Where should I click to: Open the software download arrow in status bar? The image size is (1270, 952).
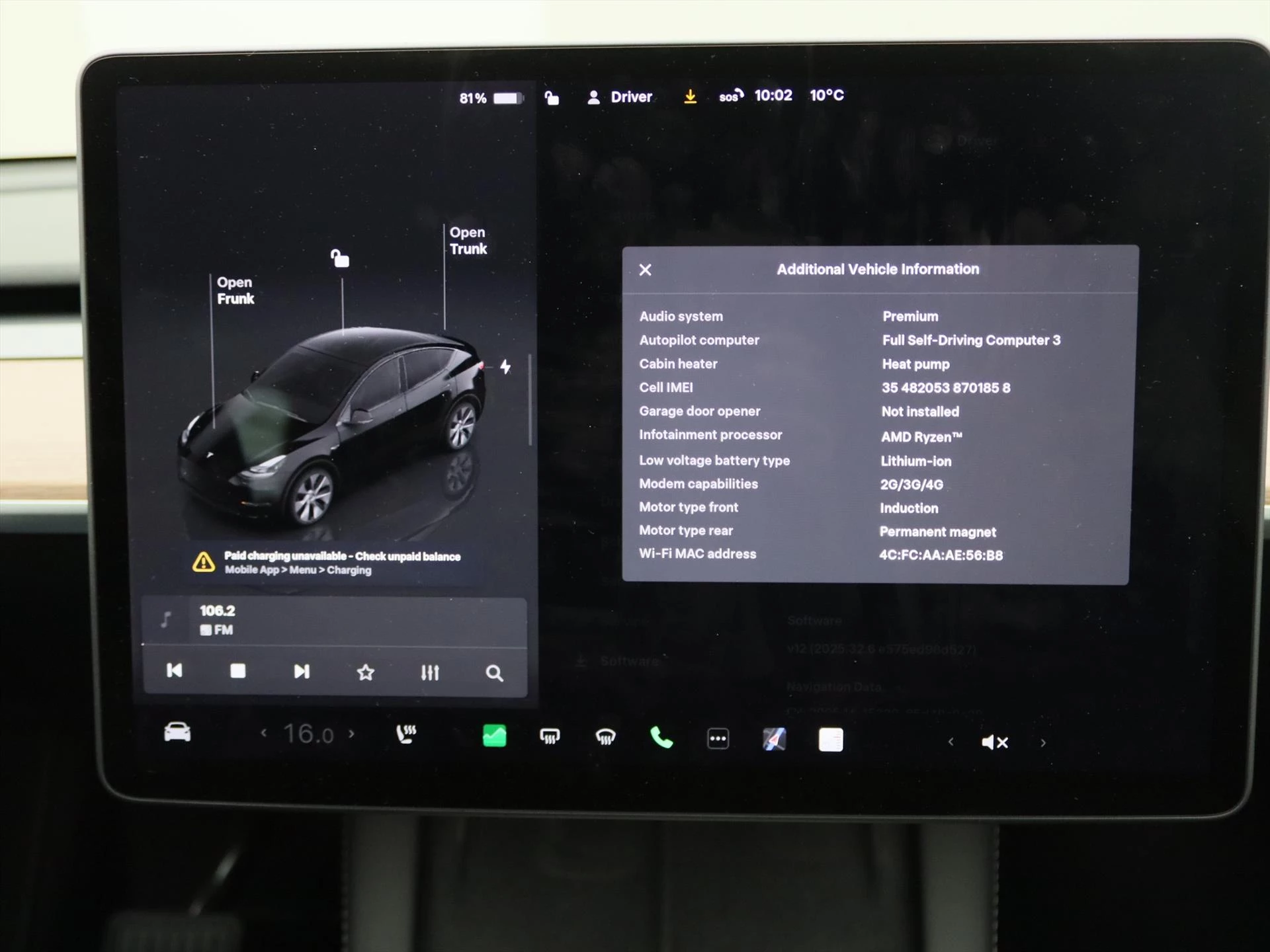pyautogui.click(x=690, y=97)
